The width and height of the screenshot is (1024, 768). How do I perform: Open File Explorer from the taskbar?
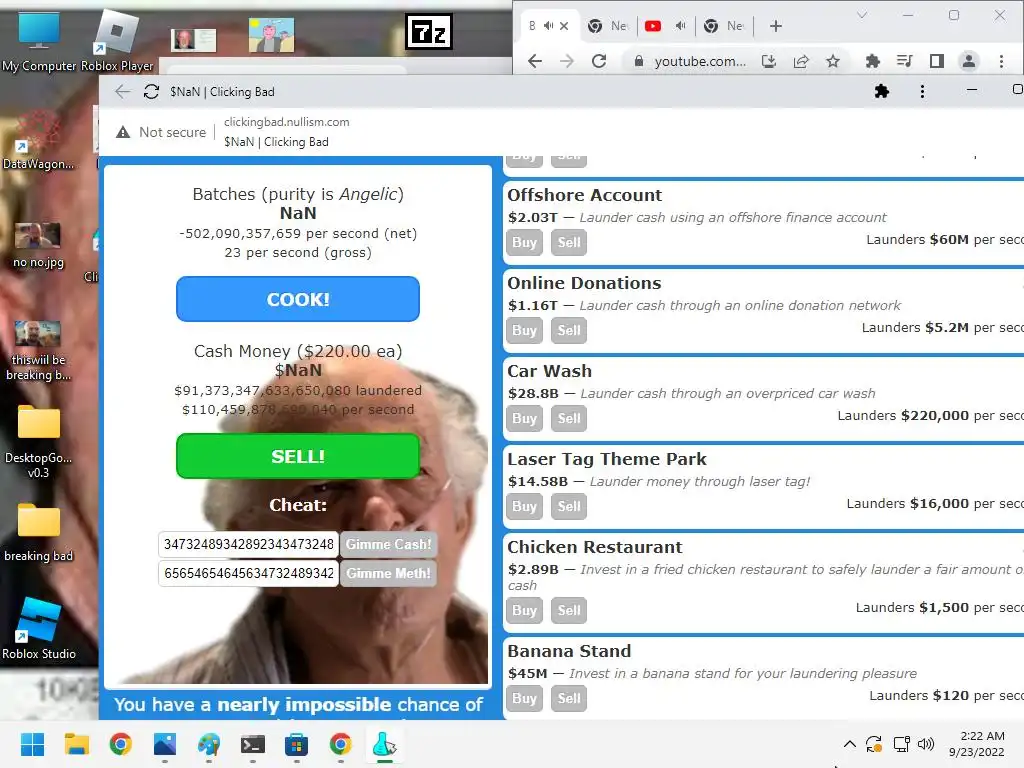(76, 744)
